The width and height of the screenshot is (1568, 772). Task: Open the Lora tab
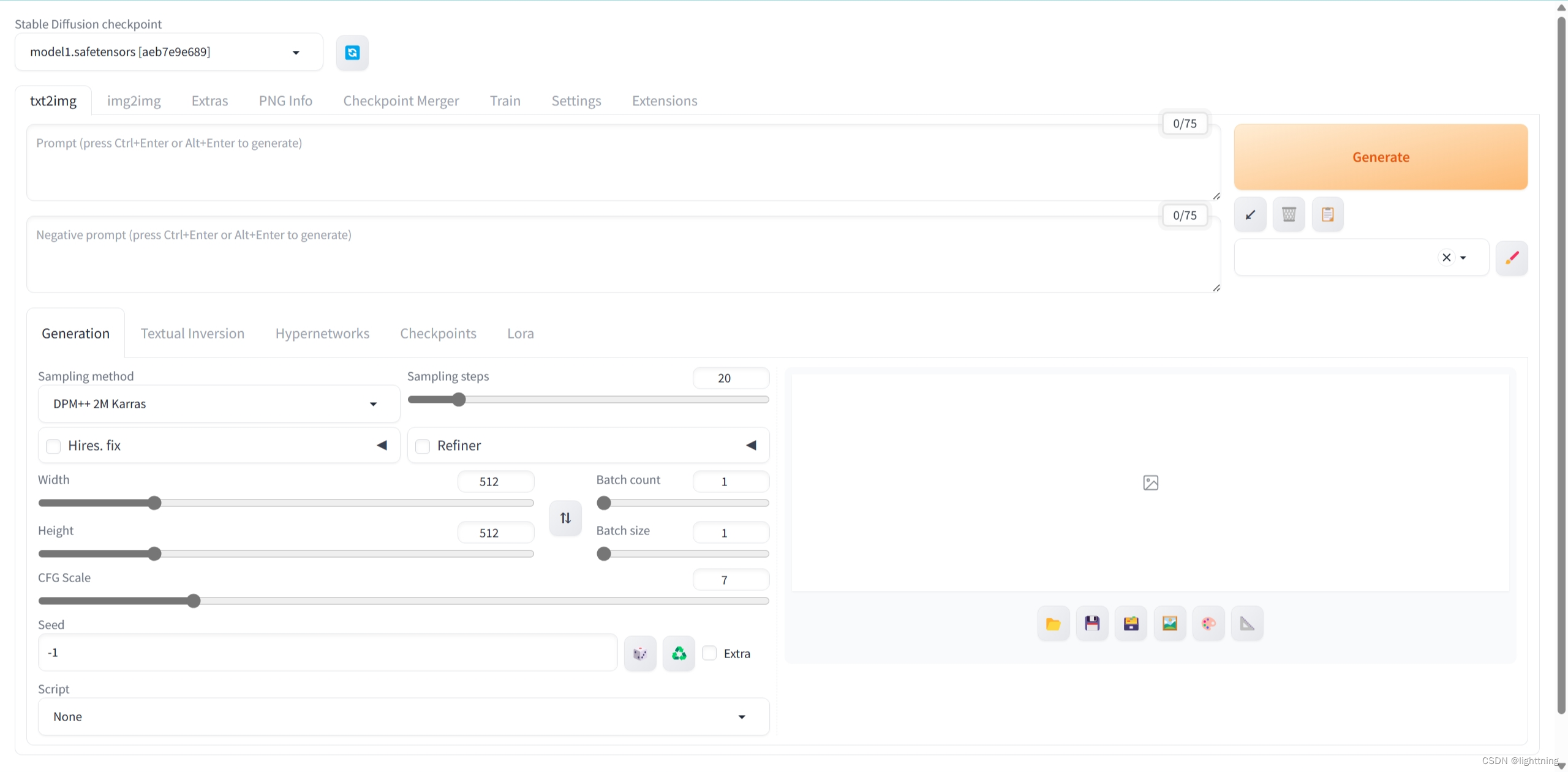(x=520, y=334)
